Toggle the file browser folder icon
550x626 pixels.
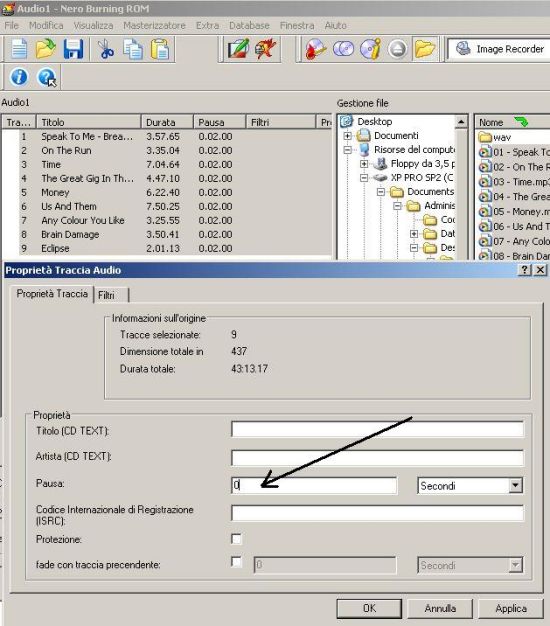point(425,49)
